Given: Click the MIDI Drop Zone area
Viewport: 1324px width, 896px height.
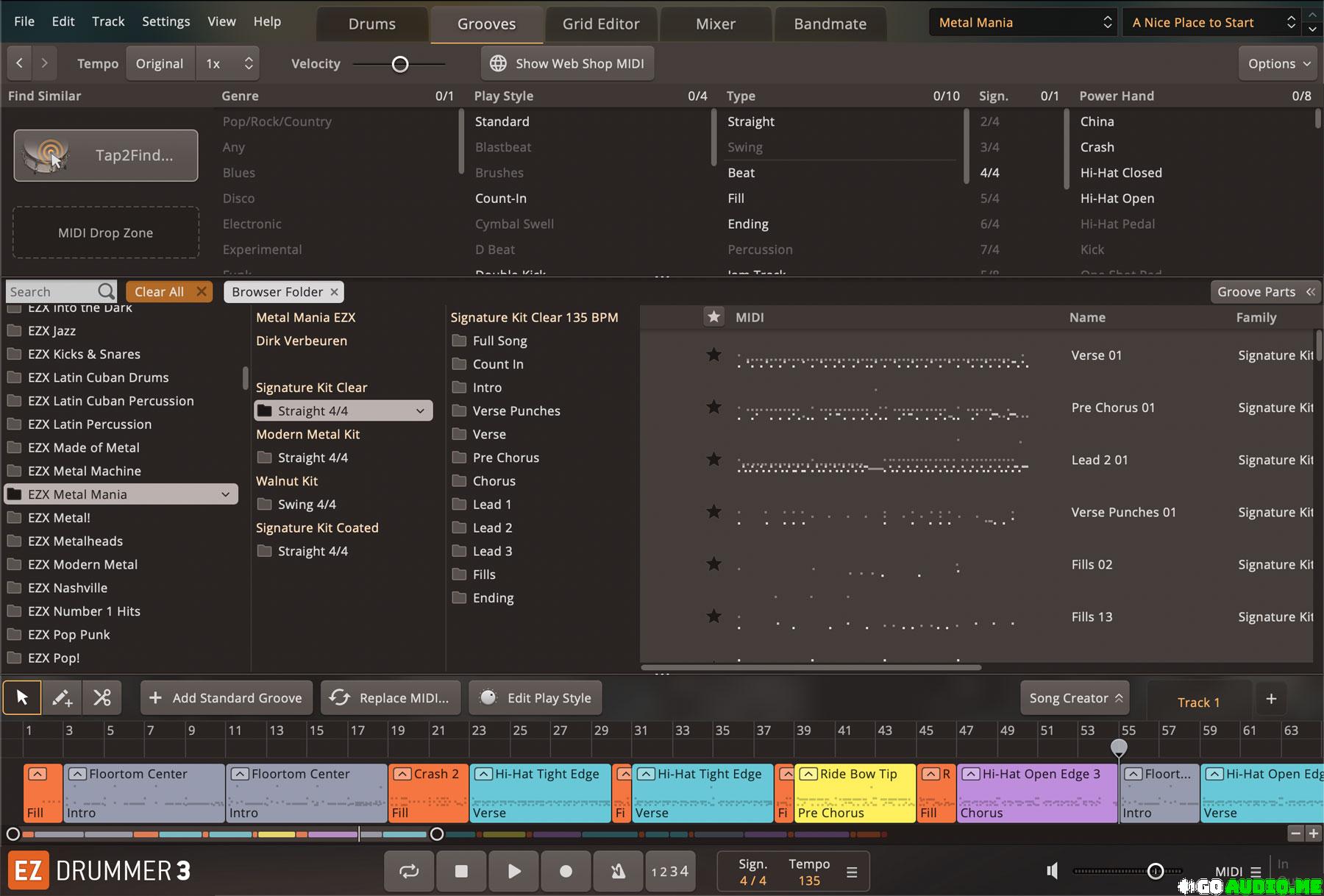Looking at the screenshot, I should (x=106, y=232).
